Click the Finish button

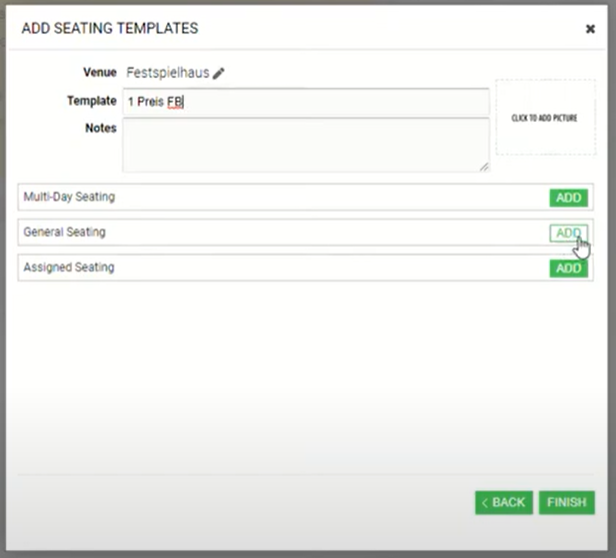tap(567, 502)
